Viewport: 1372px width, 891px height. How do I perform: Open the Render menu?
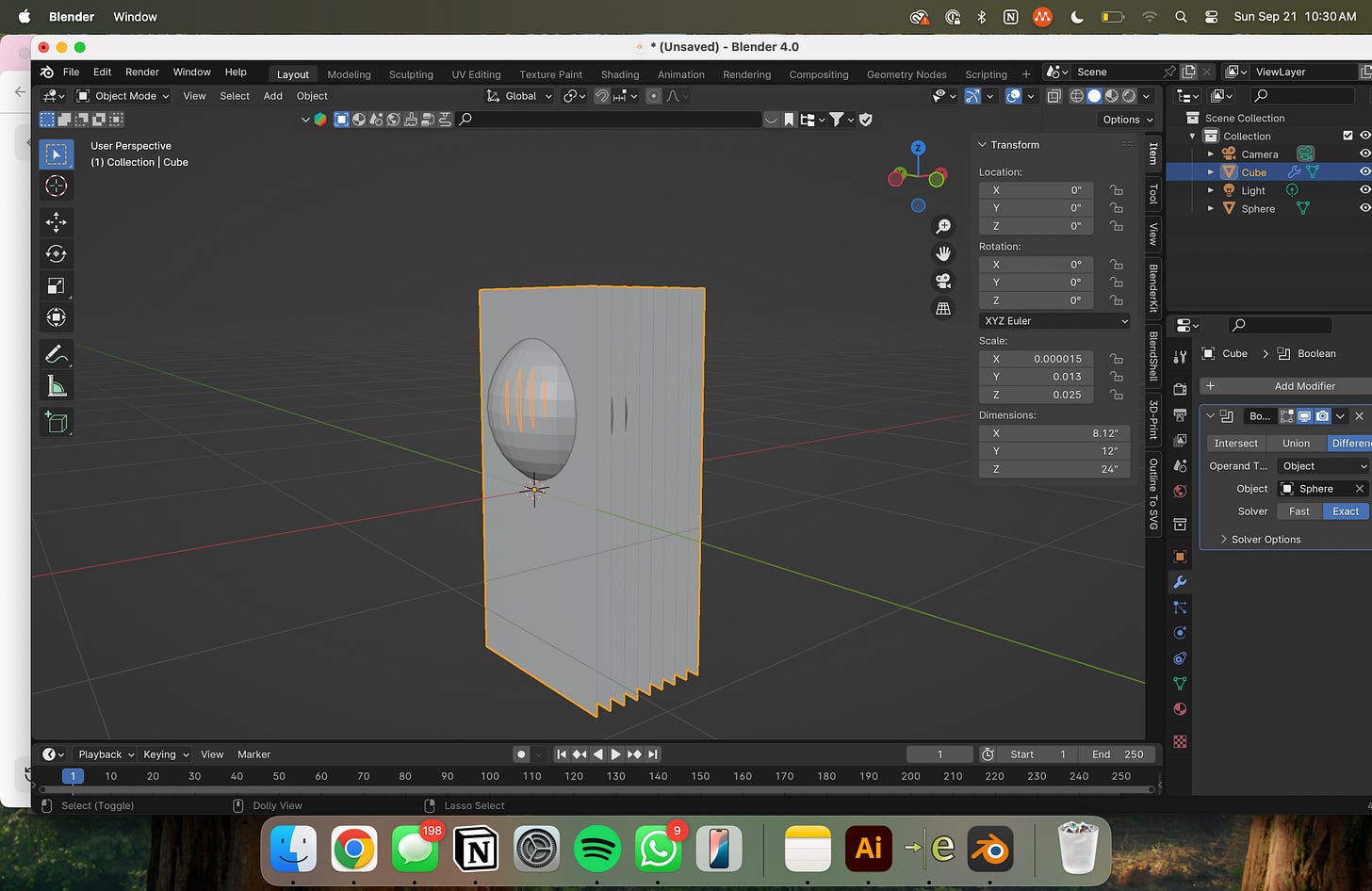coord(142,72)
